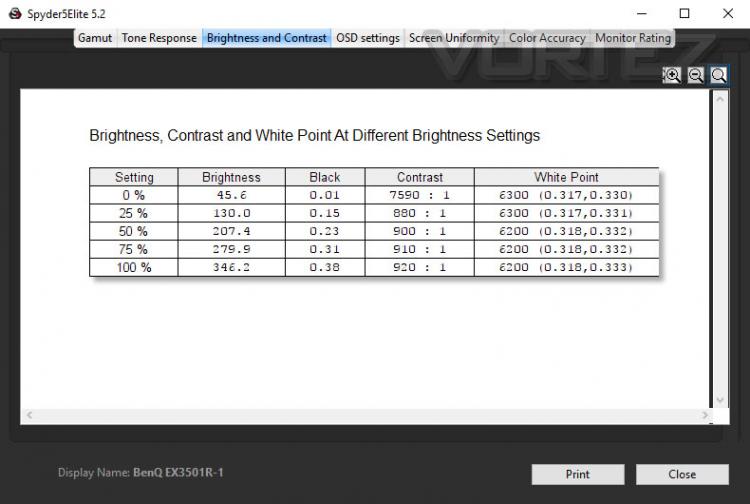Switch to the Screen Uniformity tab
The height and width of the screenshot is (504, 750).
(454, 38)
